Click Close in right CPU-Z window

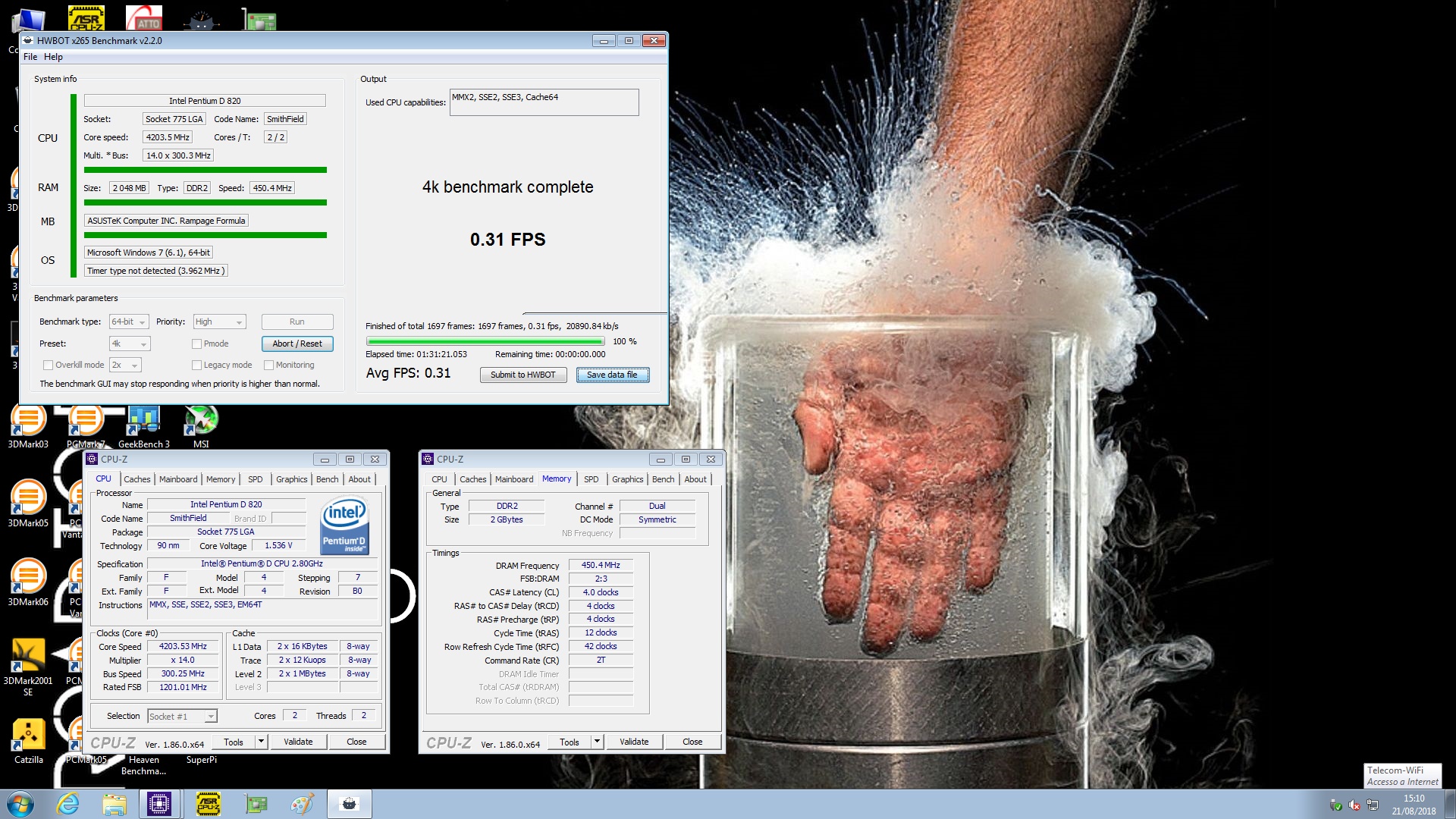coord(692,742)
